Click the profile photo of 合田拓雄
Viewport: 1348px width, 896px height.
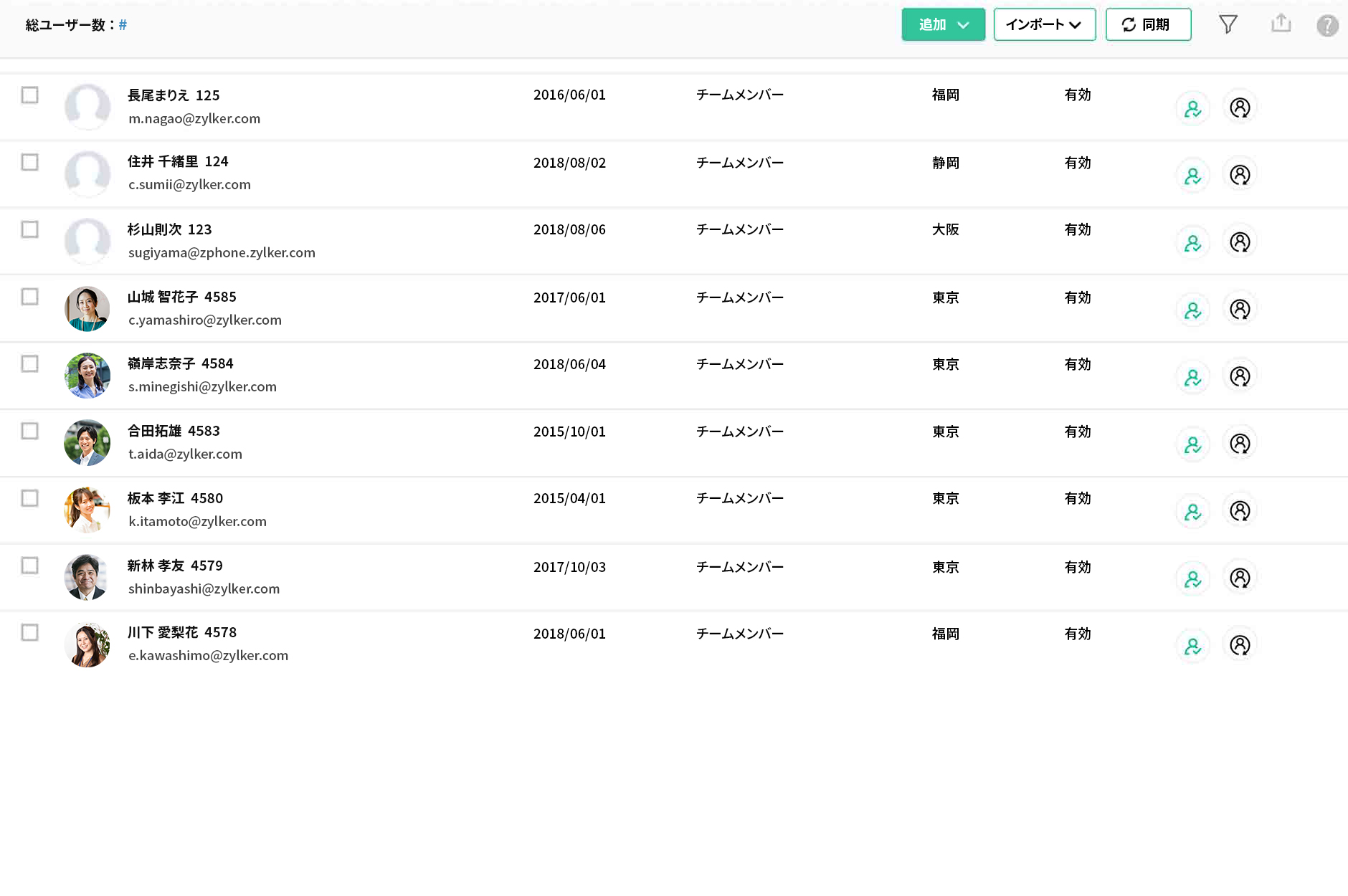tap(87, 443)
